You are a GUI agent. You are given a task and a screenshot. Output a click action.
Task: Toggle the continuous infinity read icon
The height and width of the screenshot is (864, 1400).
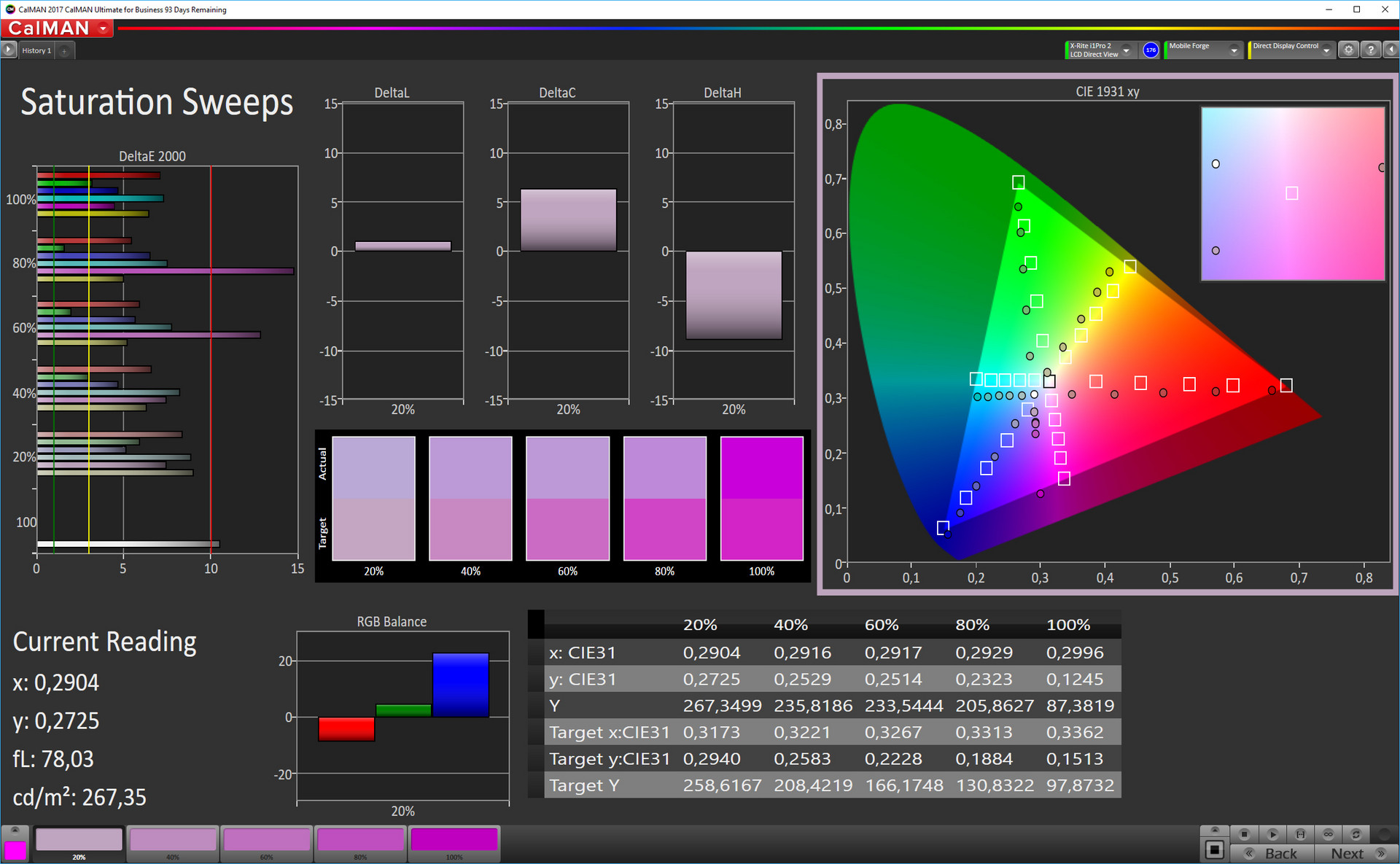point(1328,834)
